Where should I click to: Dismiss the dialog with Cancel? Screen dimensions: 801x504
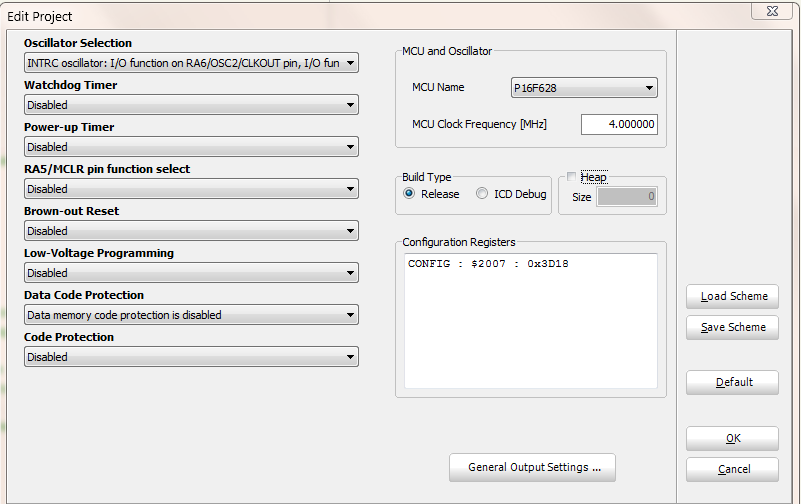coord(733,469)
